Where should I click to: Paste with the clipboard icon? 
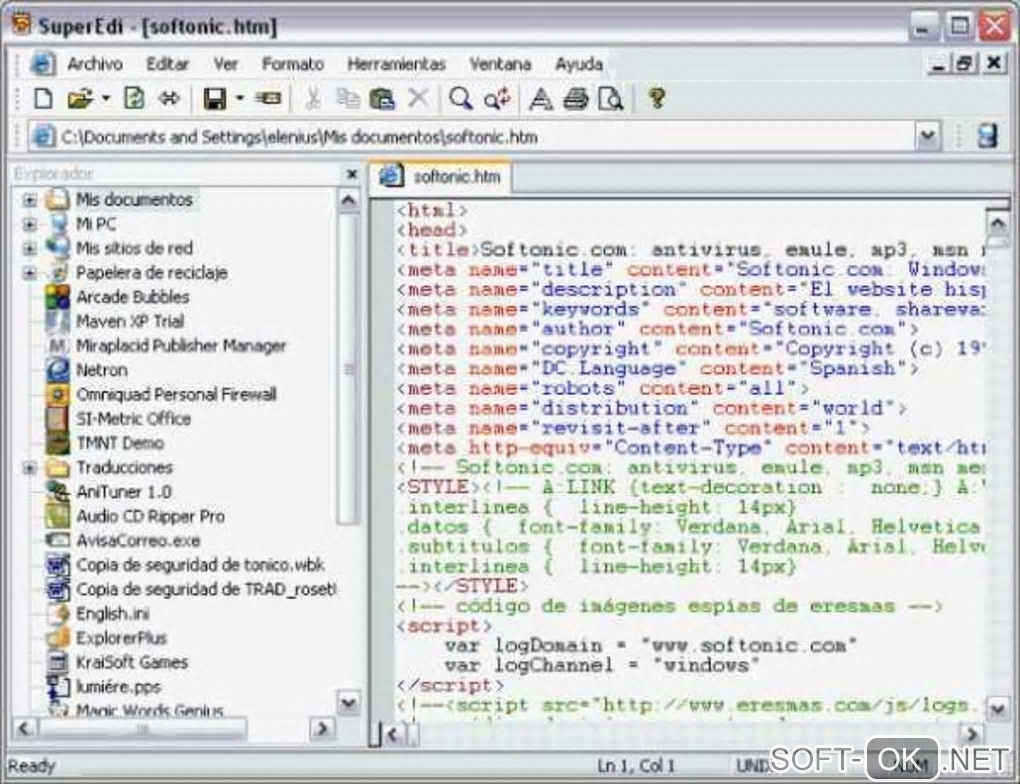(382, 99)
